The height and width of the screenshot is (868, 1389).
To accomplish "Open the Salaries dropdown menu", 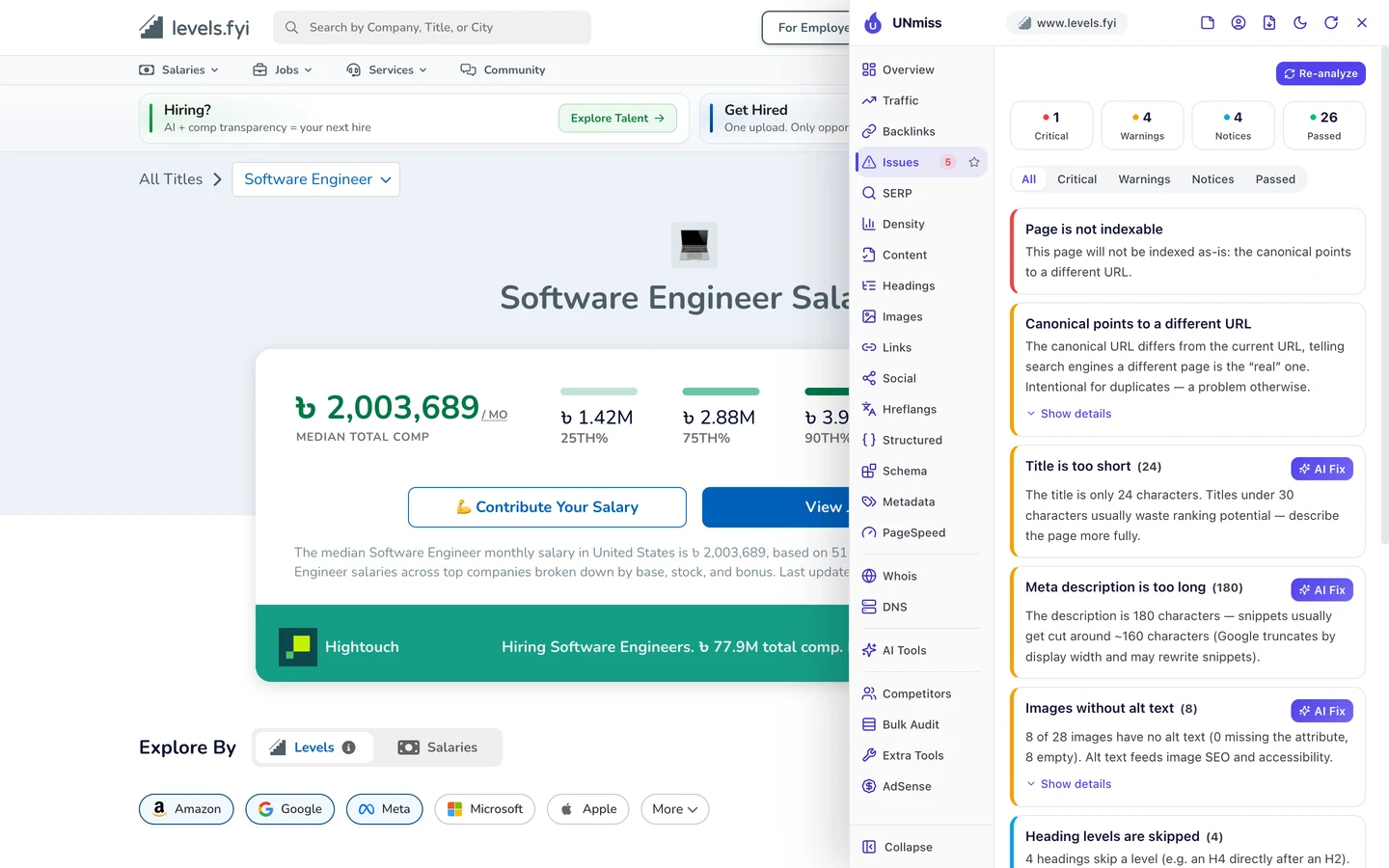I will pos(179,69).
